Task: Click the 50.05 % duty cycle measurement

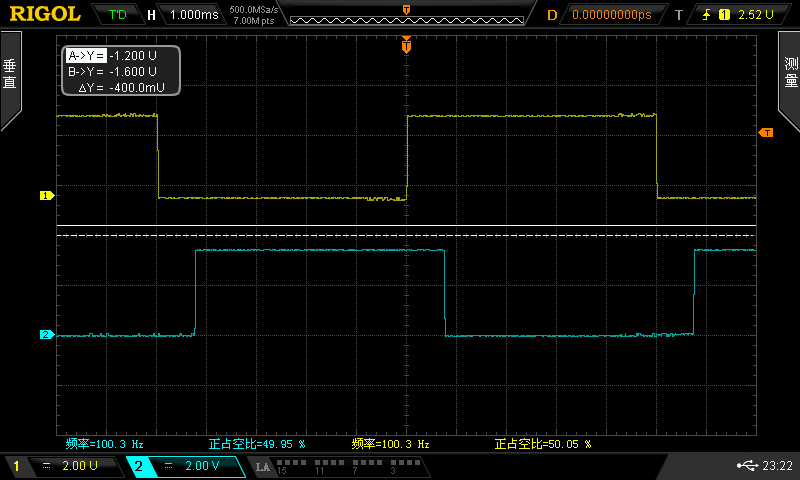Action: [543, 443]
